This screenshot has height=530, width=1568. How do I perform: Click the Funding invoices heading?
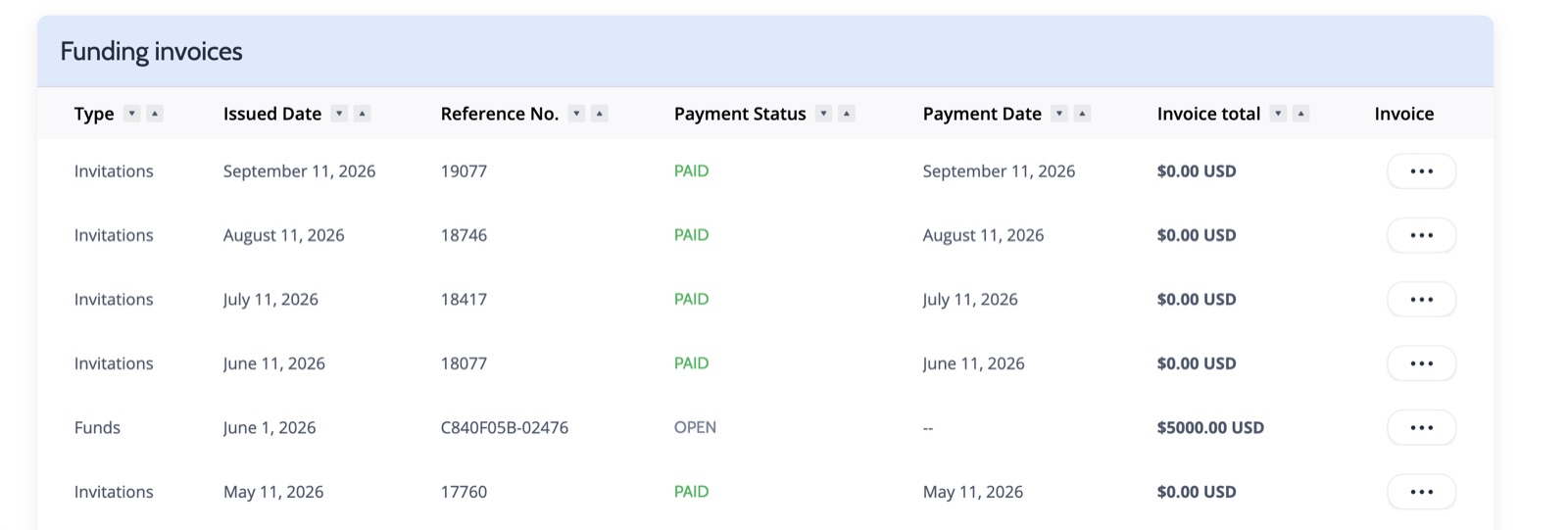(x=151, y=51)
